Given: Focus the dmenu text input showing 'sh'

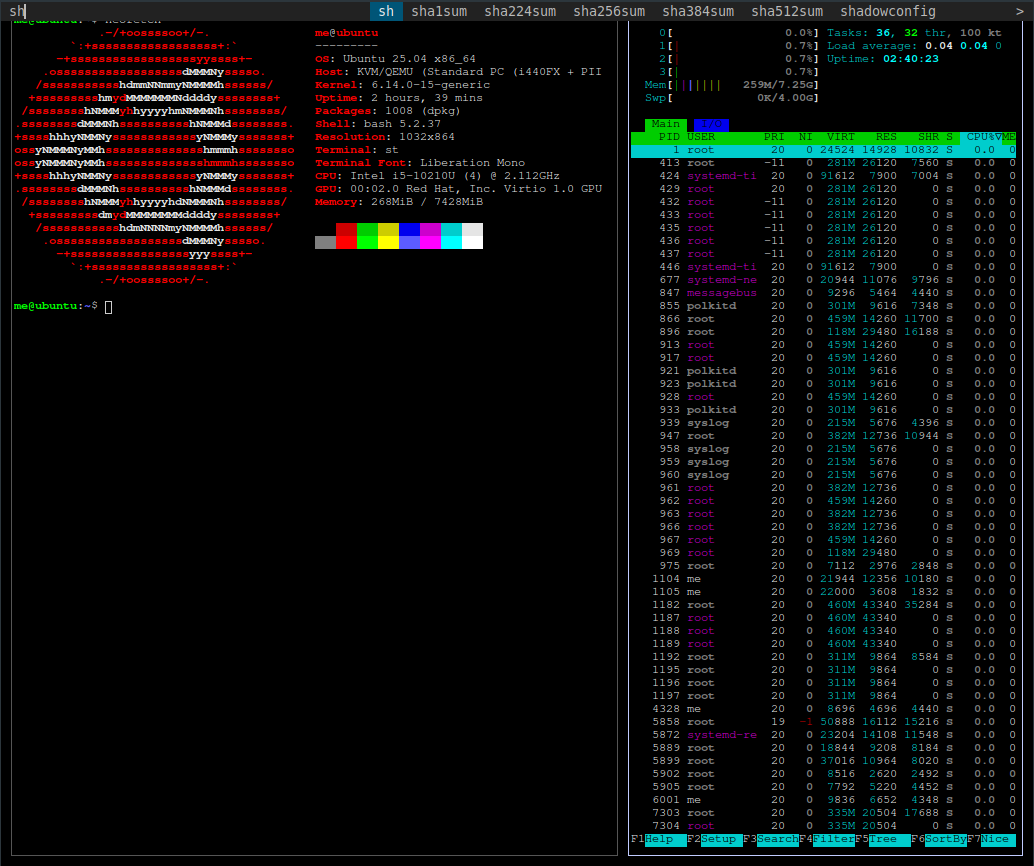Looking at the screenshot, I should [188, 11].
